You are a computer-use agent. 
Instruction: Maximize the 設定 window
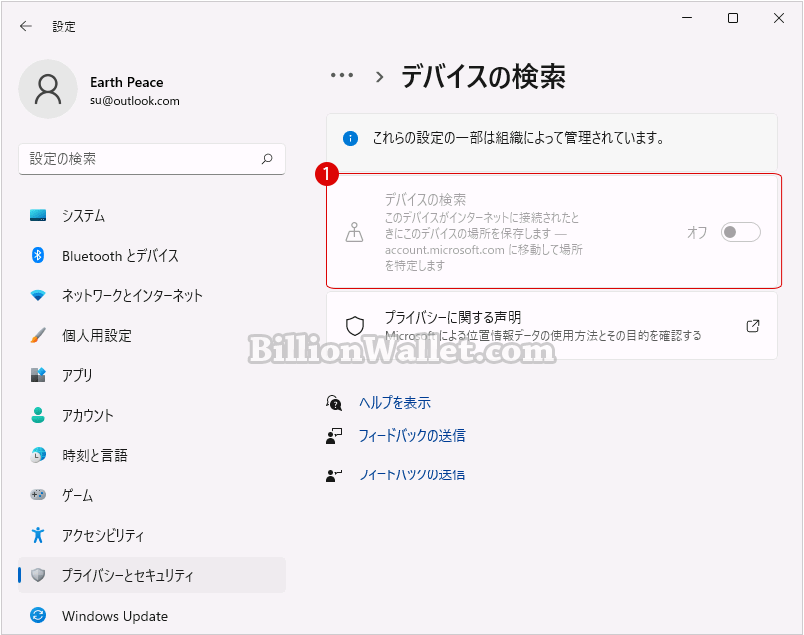[733, 18]
